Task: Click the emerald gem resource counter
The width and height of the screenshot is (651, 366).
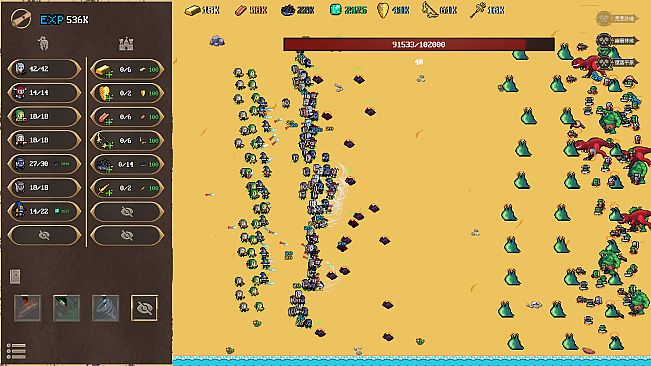Action: 348,10
